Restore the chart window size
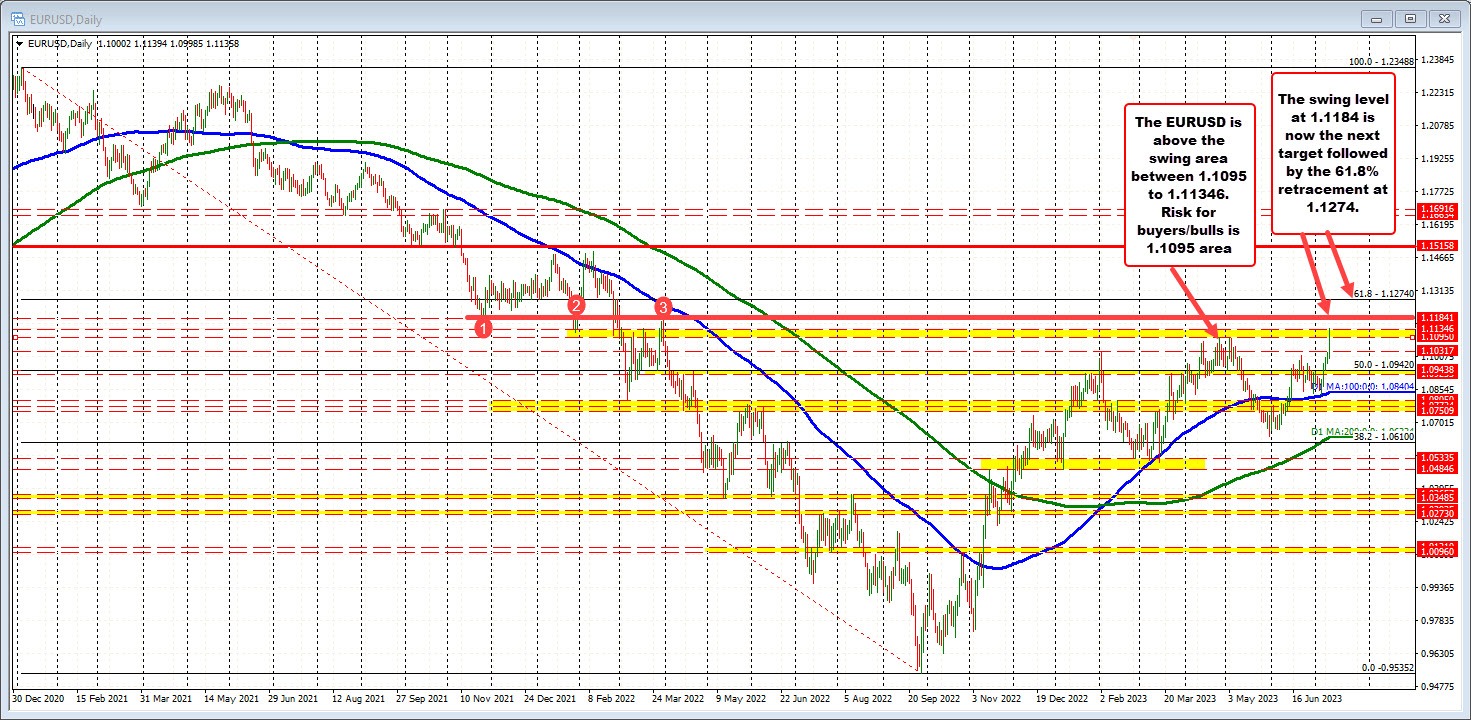This screenshot has height=720, width=1471. coord(1410,18)
